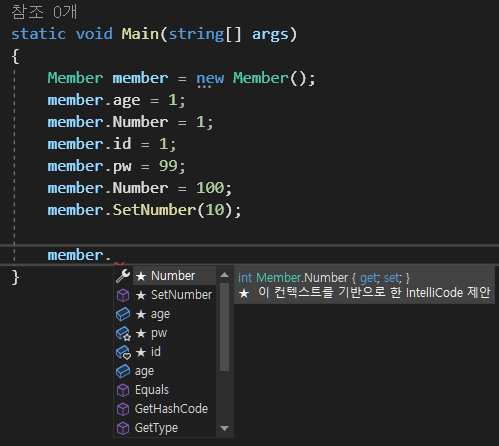
Task: Click the field icon beside id
Action: pyautogui.click(x=123, y=352)
